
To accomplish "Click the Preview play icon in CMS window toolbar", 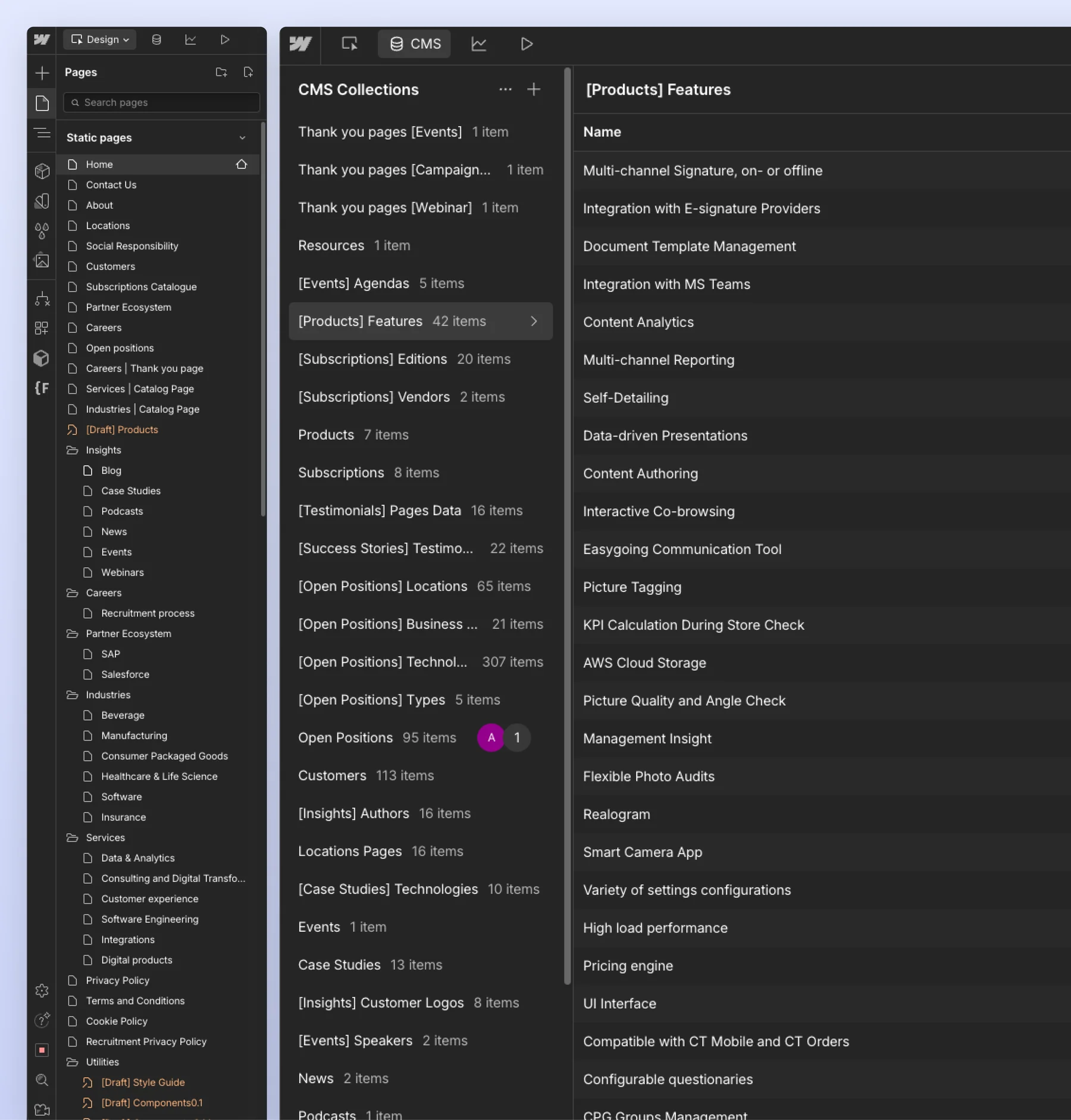I will pyautogui.click(x=527, y=43).
